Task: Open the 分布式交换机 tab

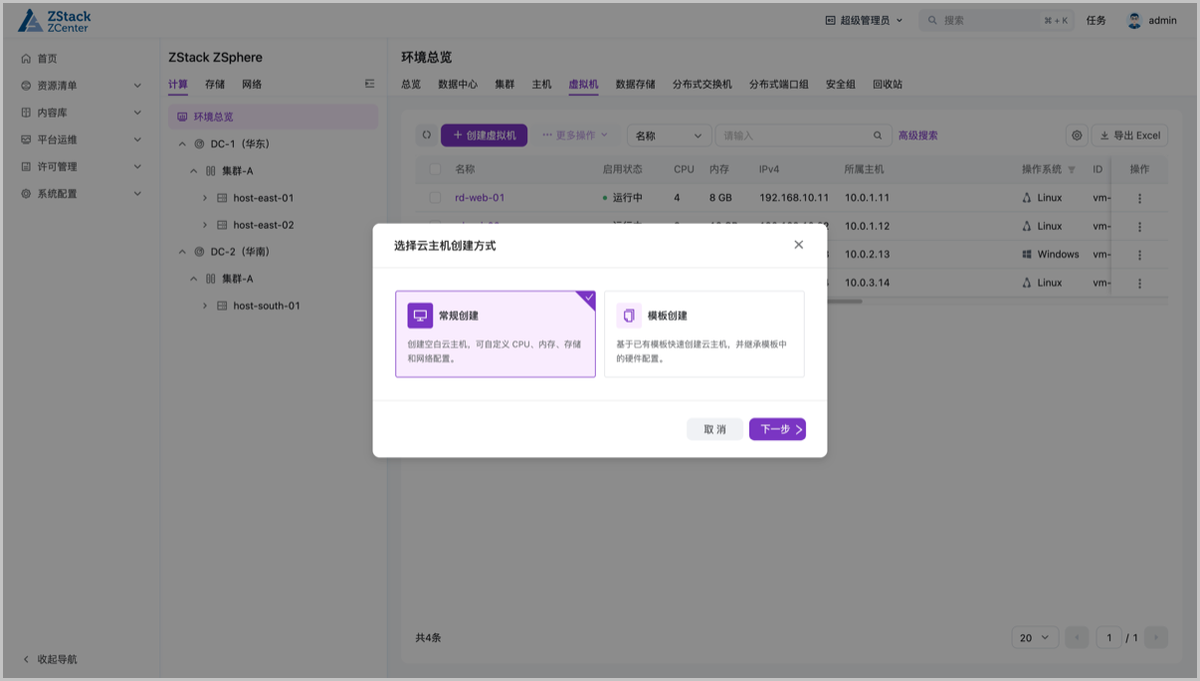Action: pos(703,85)
